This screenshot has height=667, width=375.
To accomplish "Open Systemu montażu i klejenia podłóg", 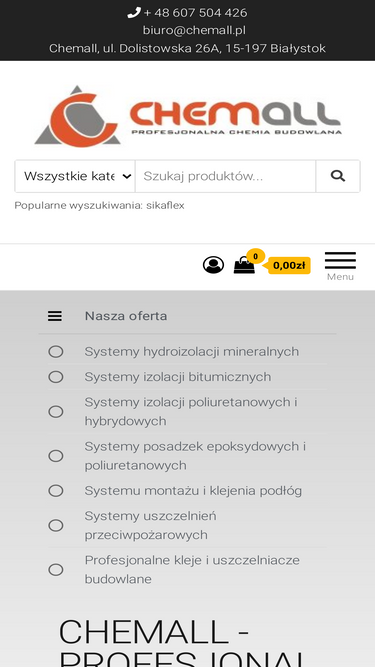I will pyautogui.click(x=193, y=491).
